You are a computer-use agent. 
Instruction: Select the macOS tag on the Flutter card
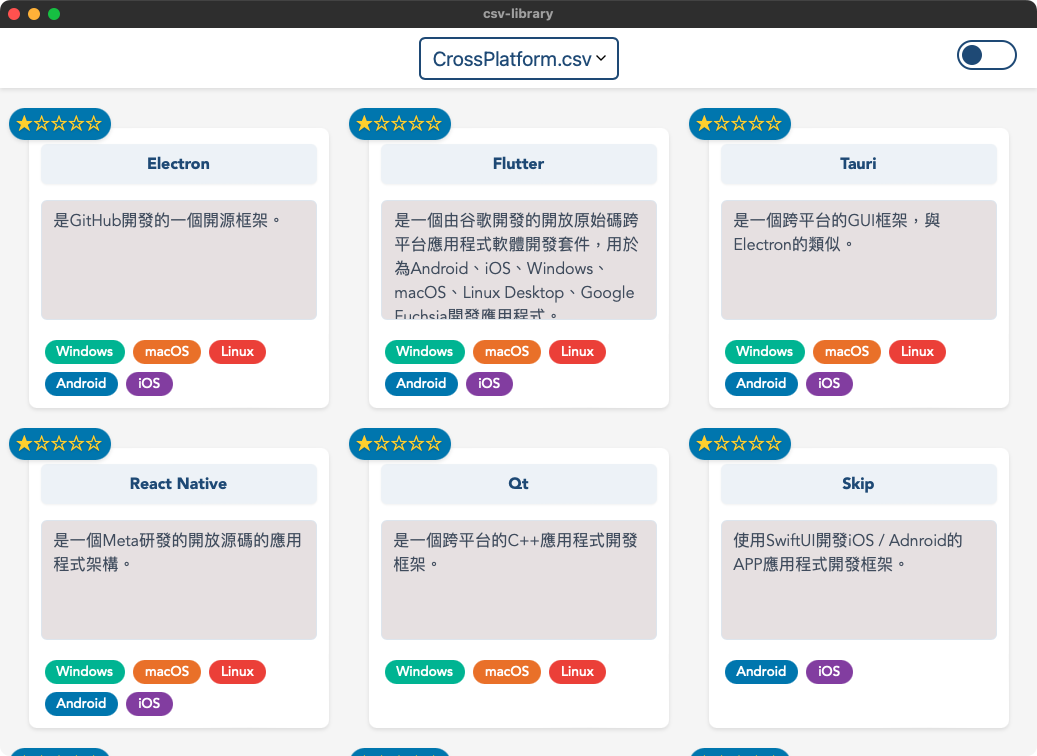[x=507, y=352]
